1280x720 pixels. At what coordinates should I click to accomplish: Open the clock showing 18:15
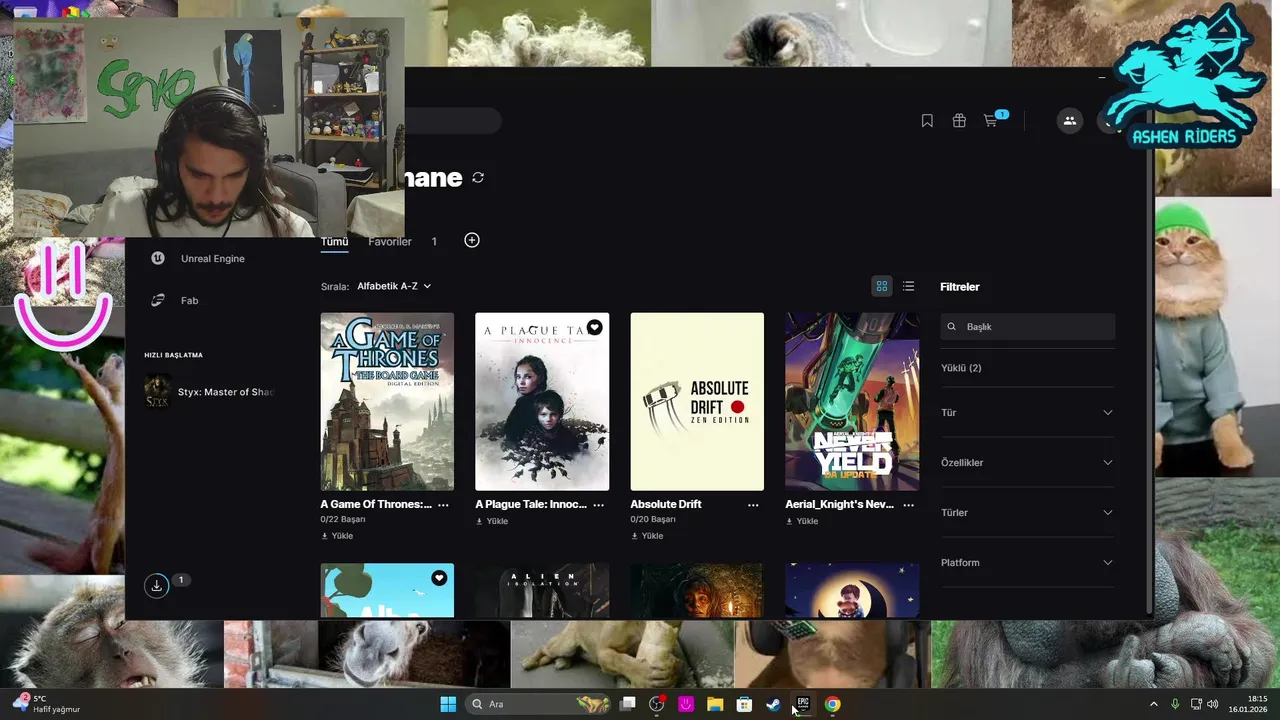(1249, 704)
